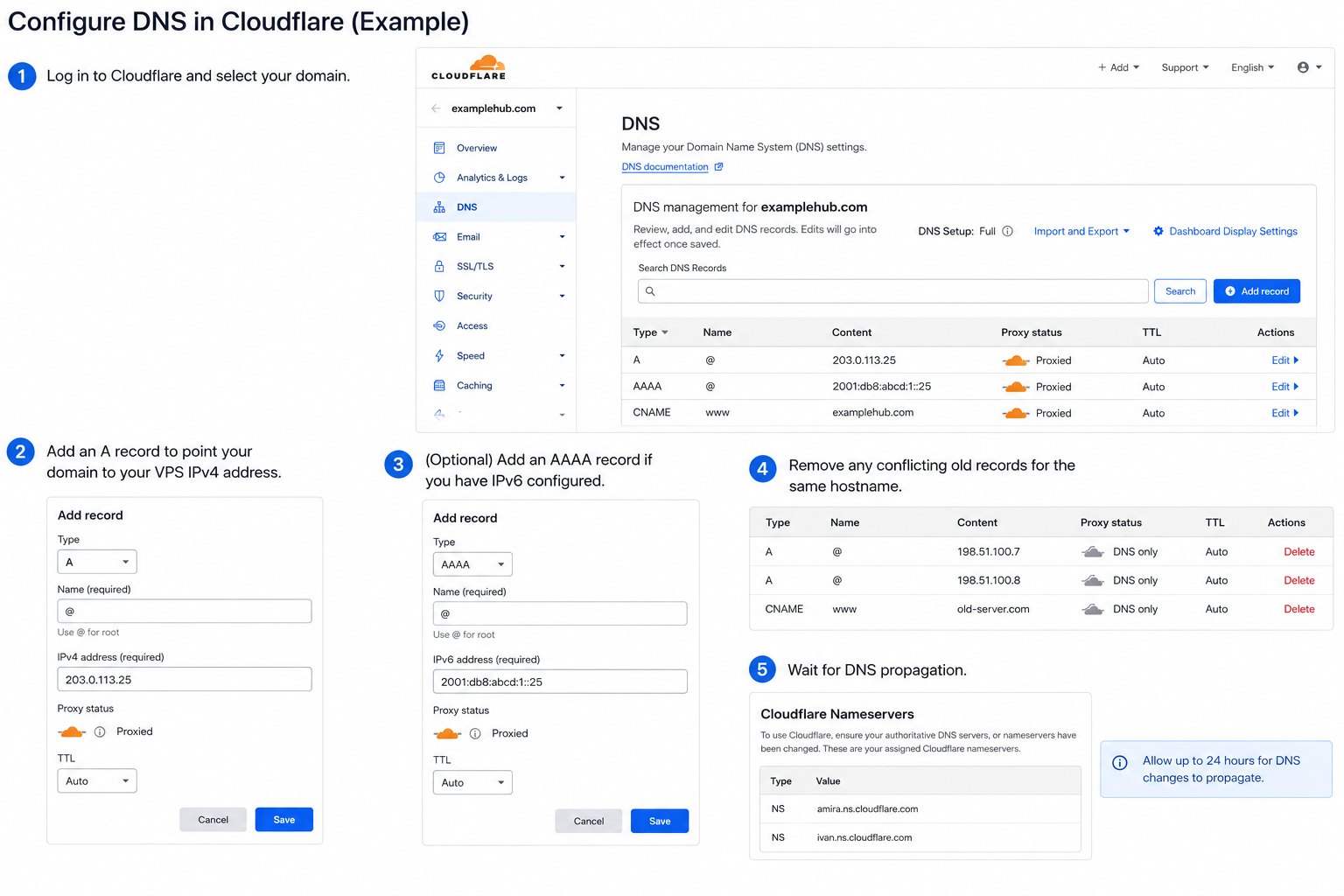Toggle Proxied cloud in AAAA record form
This screenshot has width=1344, height=896.
[447, 733]
